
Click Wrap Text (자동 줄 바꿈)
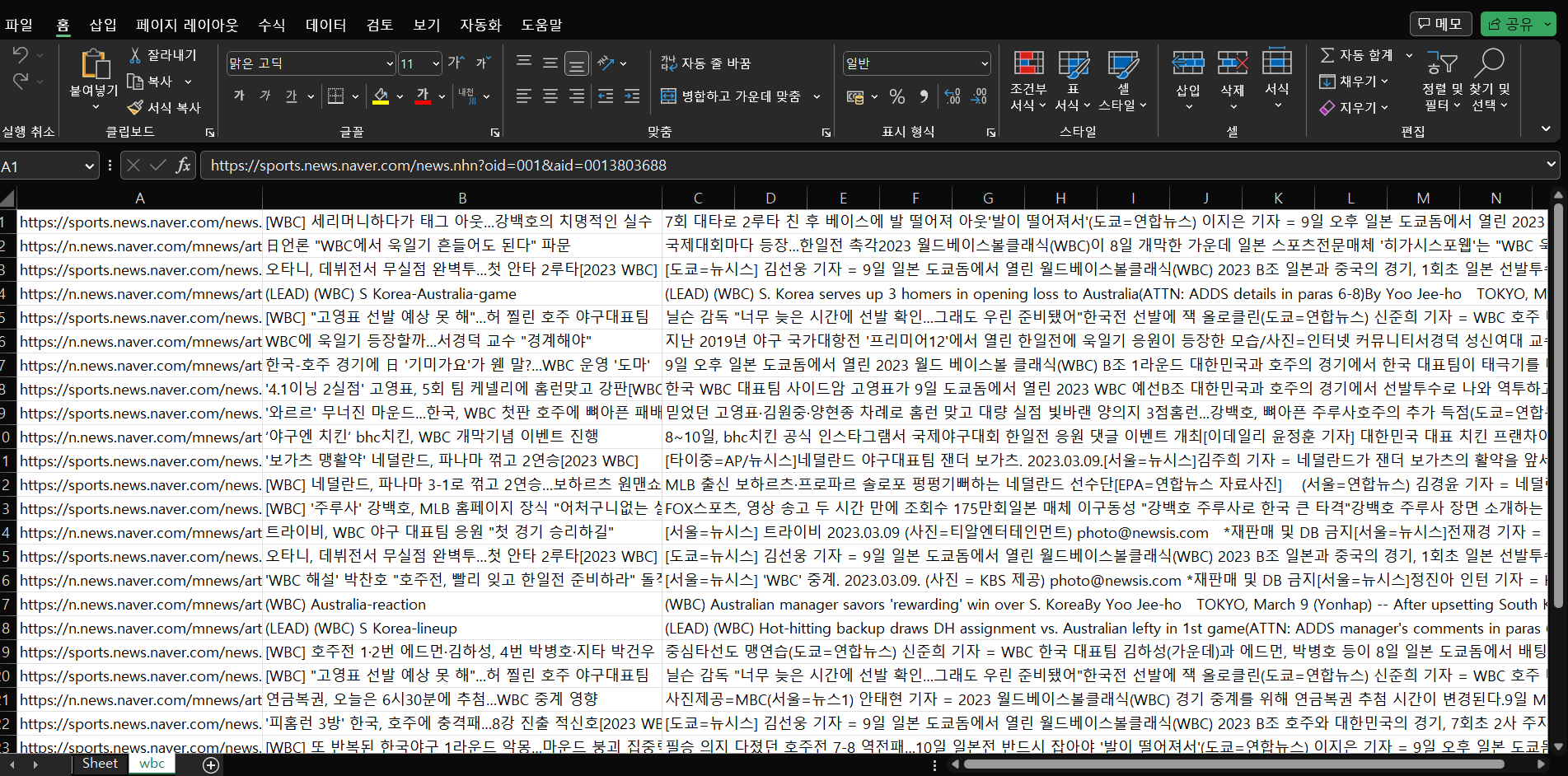point(706,63)
